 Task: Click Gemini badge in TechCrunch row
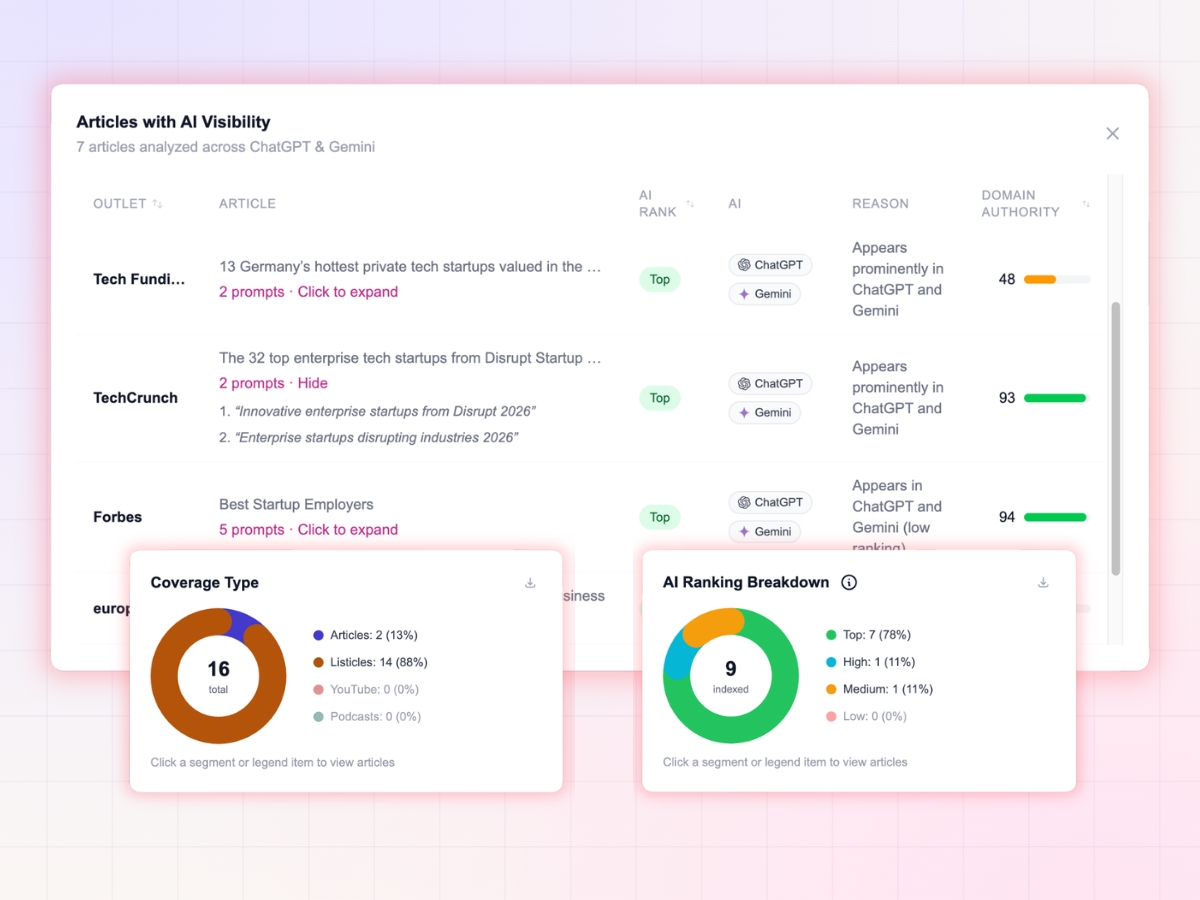tap(765, 413)
